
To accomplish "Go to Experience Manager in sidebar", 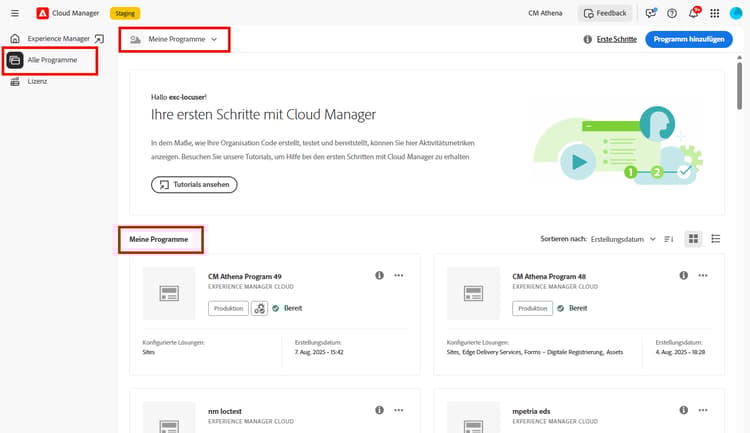I will 58,39.
